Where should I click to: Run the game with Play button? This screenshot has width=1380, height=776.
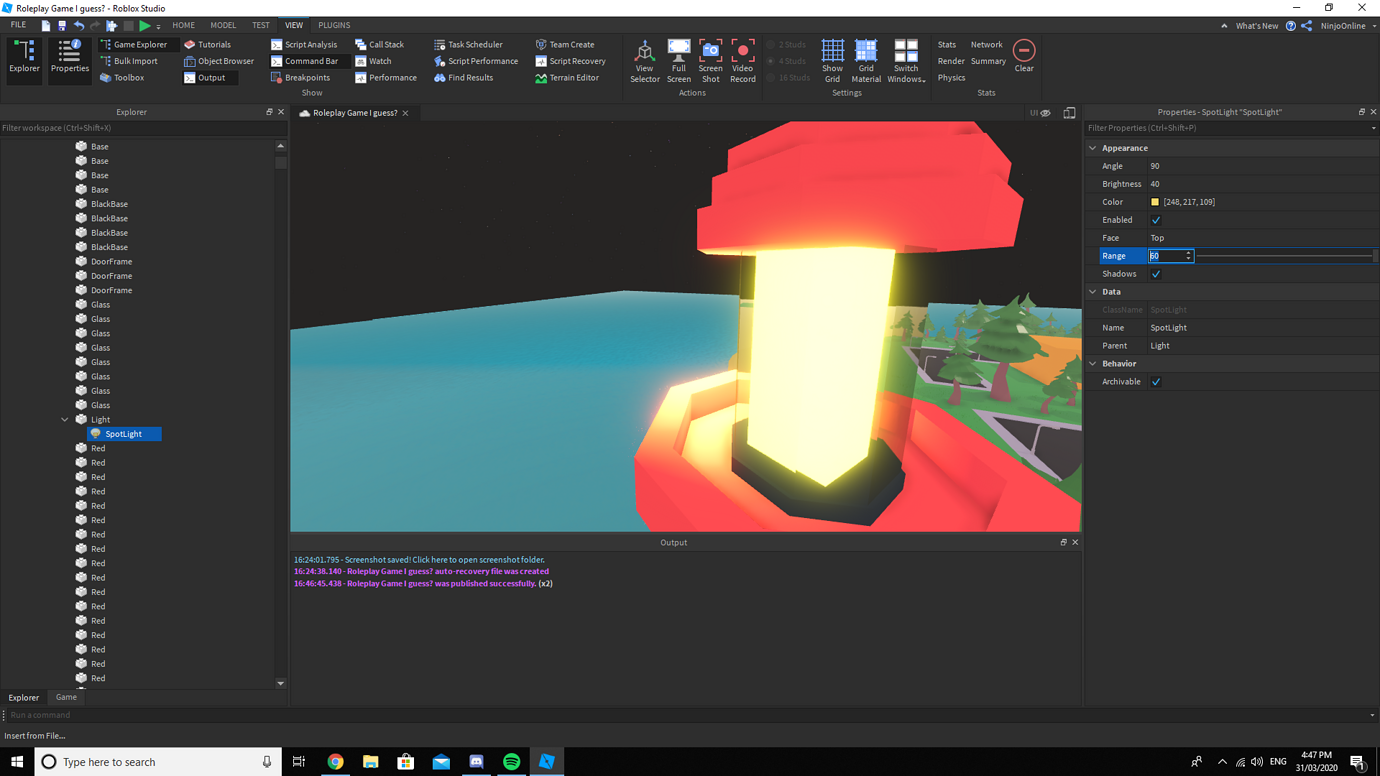click(x=145, y=25)
